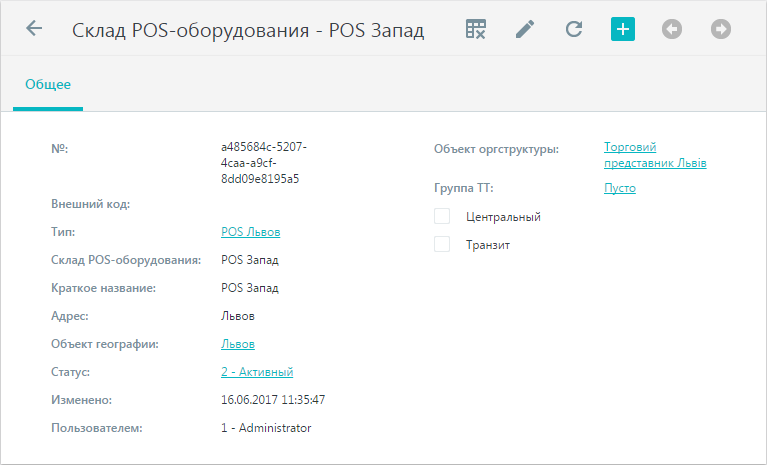
Task: Open the POS Львов type link
Action: [250, 232]
